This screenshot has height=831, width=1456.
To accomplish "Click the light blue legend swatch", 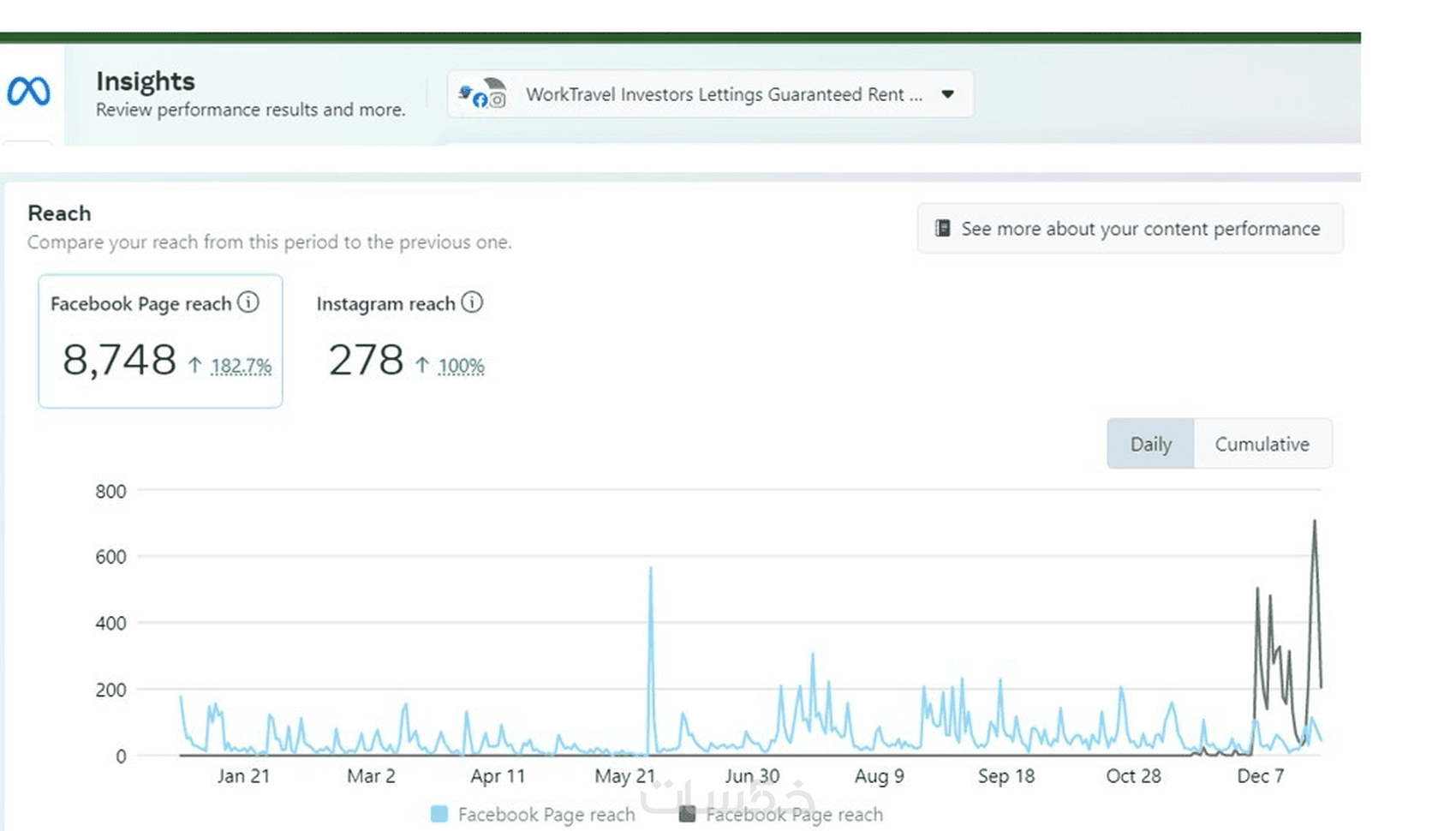I will pyautogui.click(x=439, y=814).
